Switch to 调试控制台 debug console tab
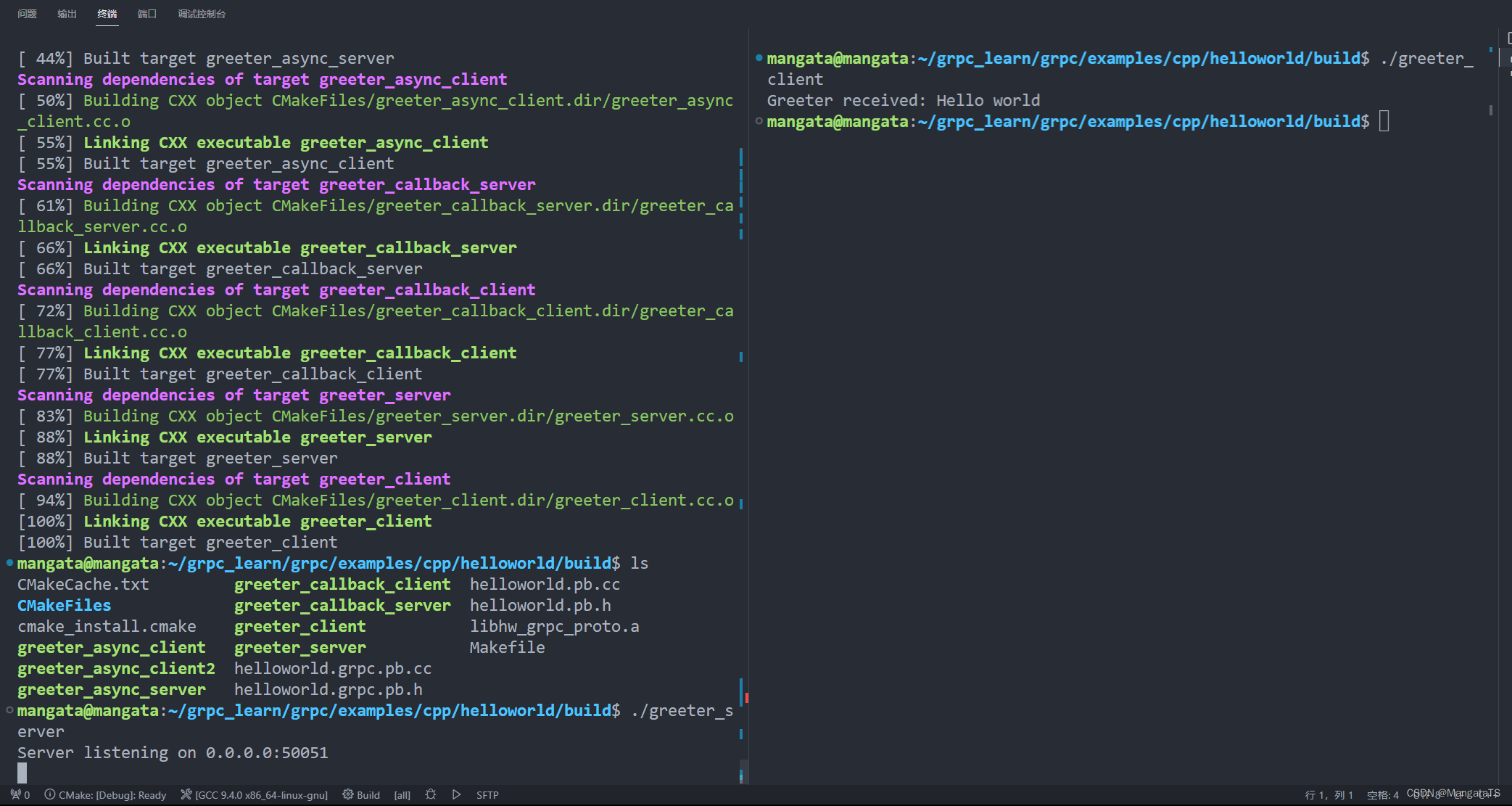This screenshot has width=1512, height=806. click(x=202, y=14)
